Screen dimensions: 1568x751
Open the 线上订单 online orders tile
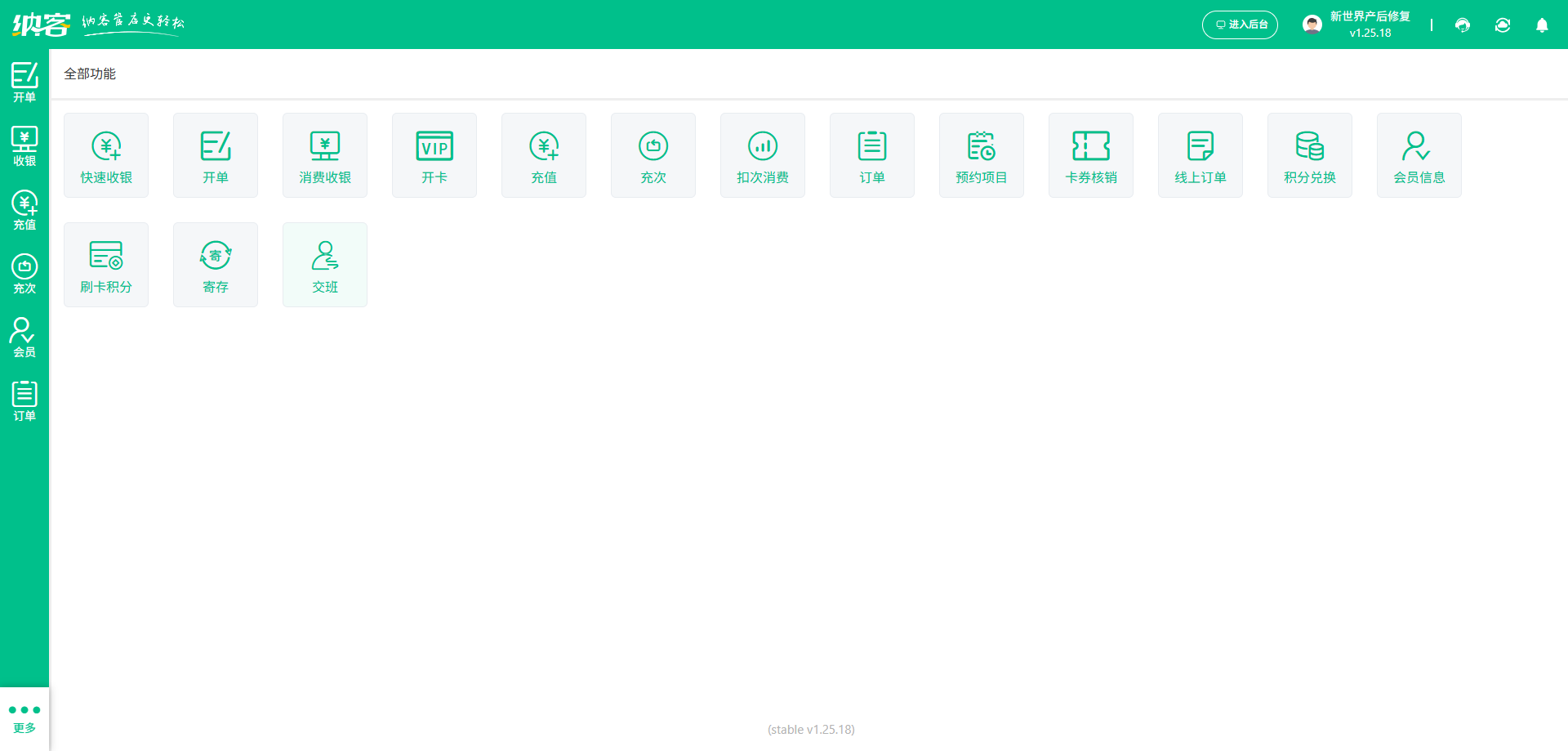(1200, 155)
